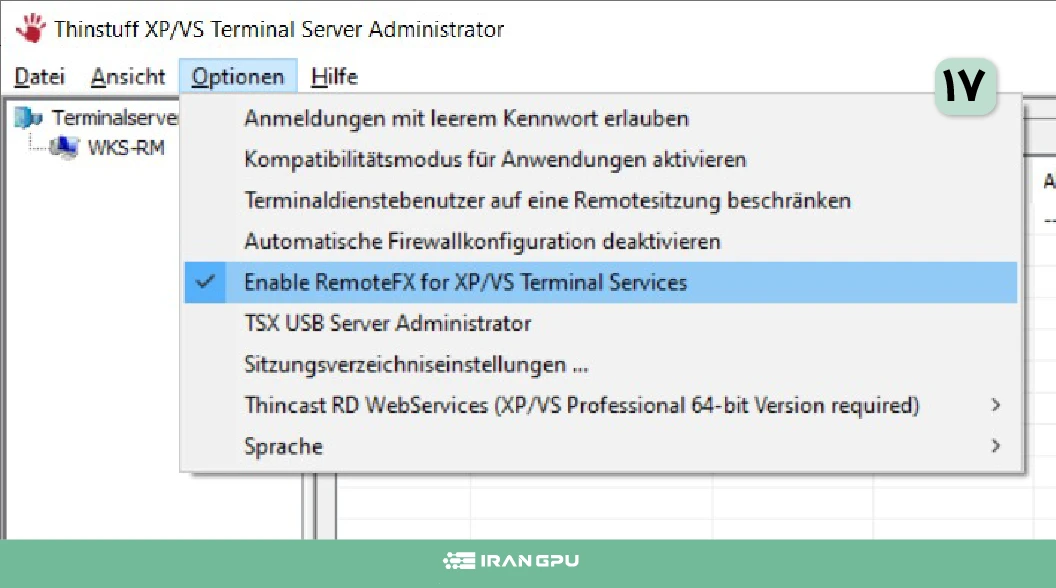Open Sitzungsverzeichniseinstellungen dialog
The image size is (1056, 588).
(x=416, y=364)
